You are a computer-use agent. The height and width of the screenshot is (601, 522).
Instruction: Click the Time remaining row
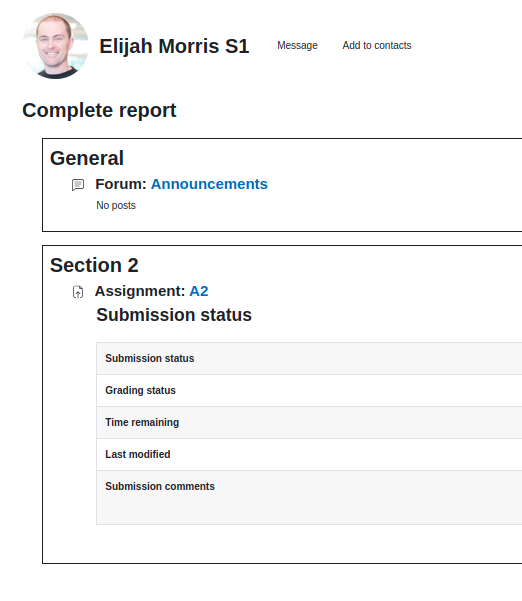pos(309,422)
